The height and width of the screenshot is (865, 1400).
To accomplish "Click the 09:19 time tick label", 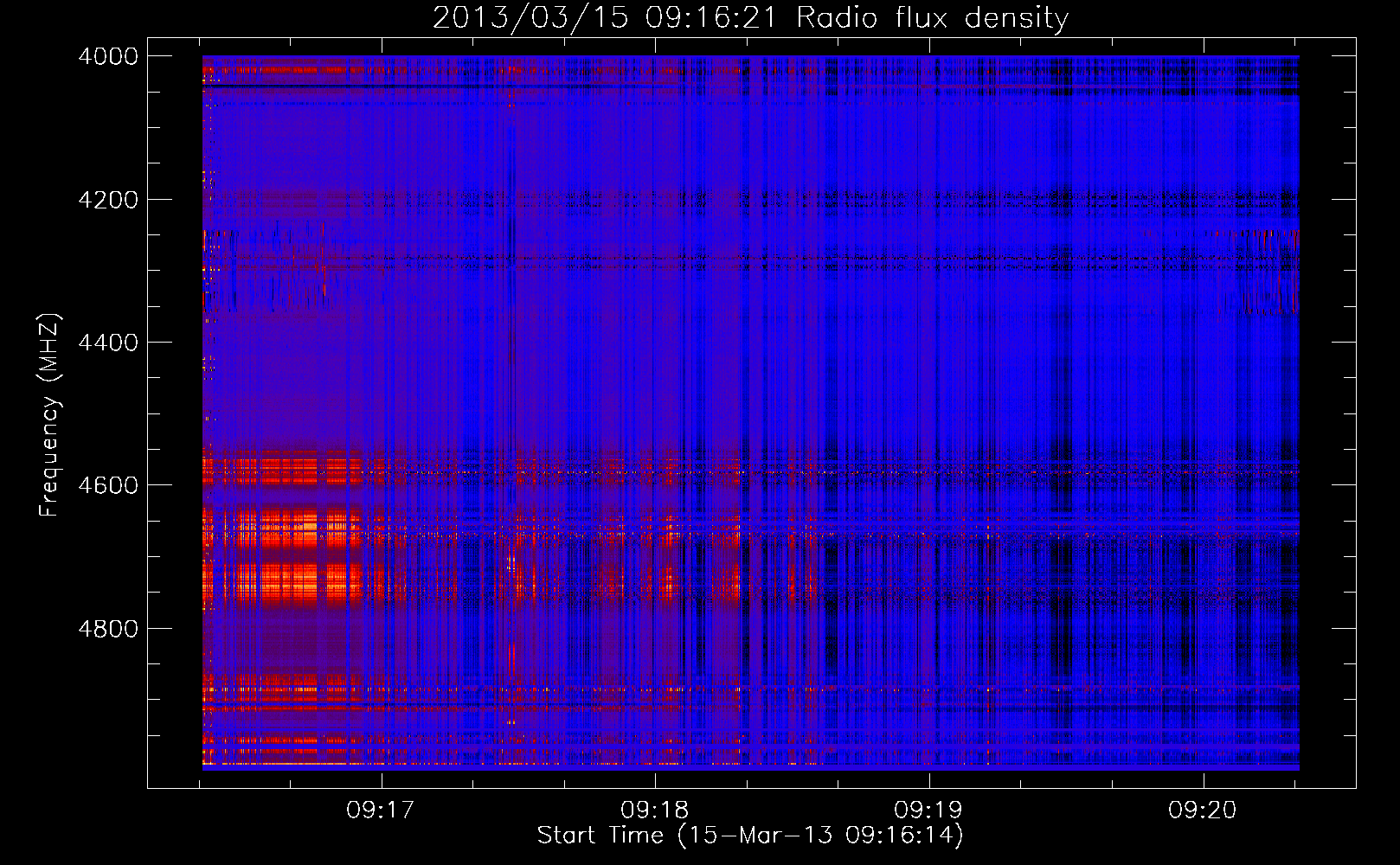I will point(928,811).
